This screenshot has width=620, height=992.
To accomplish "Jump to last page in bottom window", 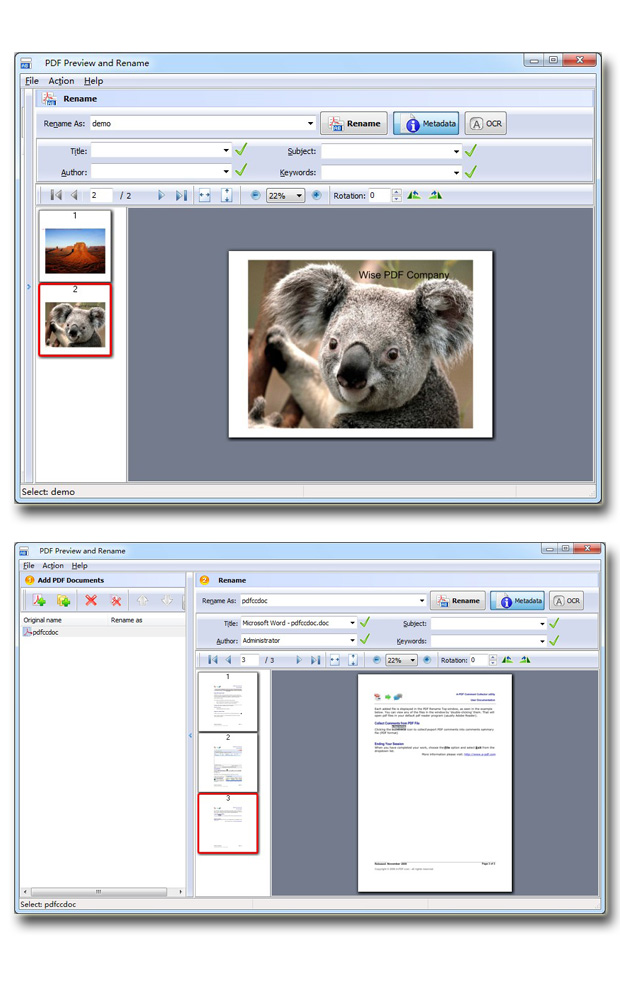I will [315, 660].
